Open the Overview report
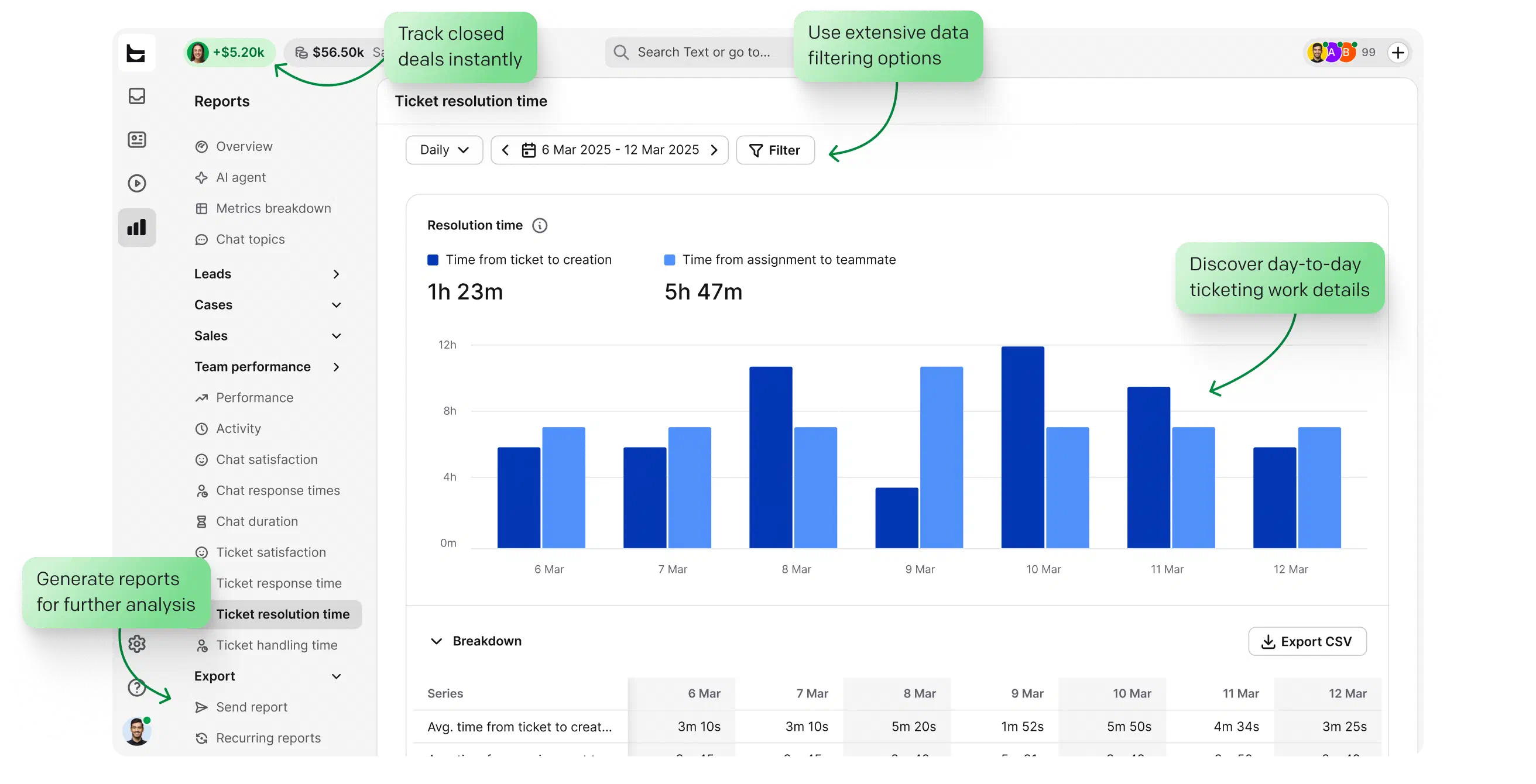This screenshot has width=1536, height=784. click(x=234, y=146)
